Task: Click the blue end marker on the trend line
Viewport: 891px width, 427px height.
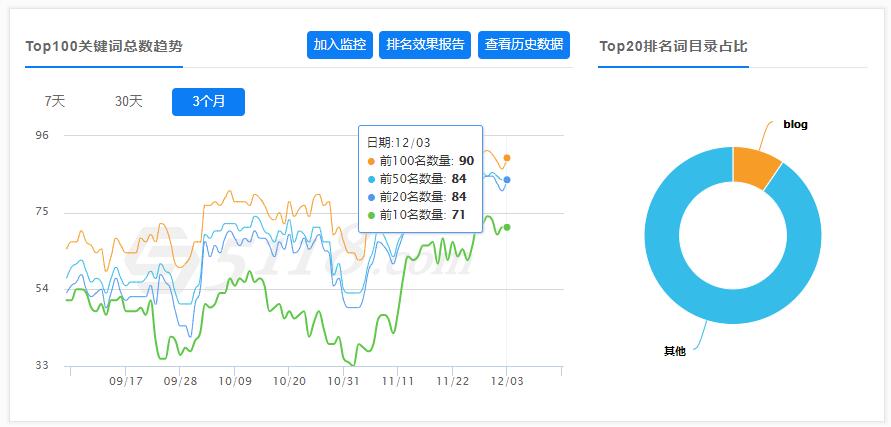Action: pos(507,180)
